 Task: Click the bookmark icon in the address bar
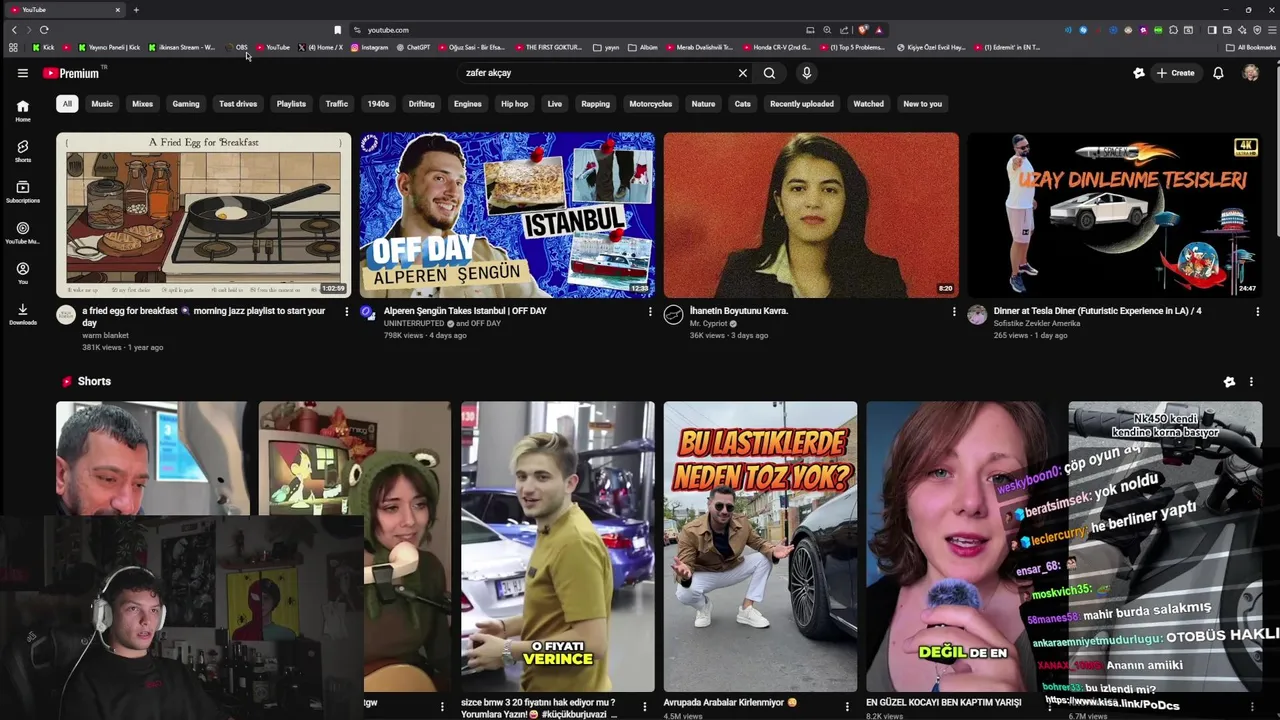point(338,30)
